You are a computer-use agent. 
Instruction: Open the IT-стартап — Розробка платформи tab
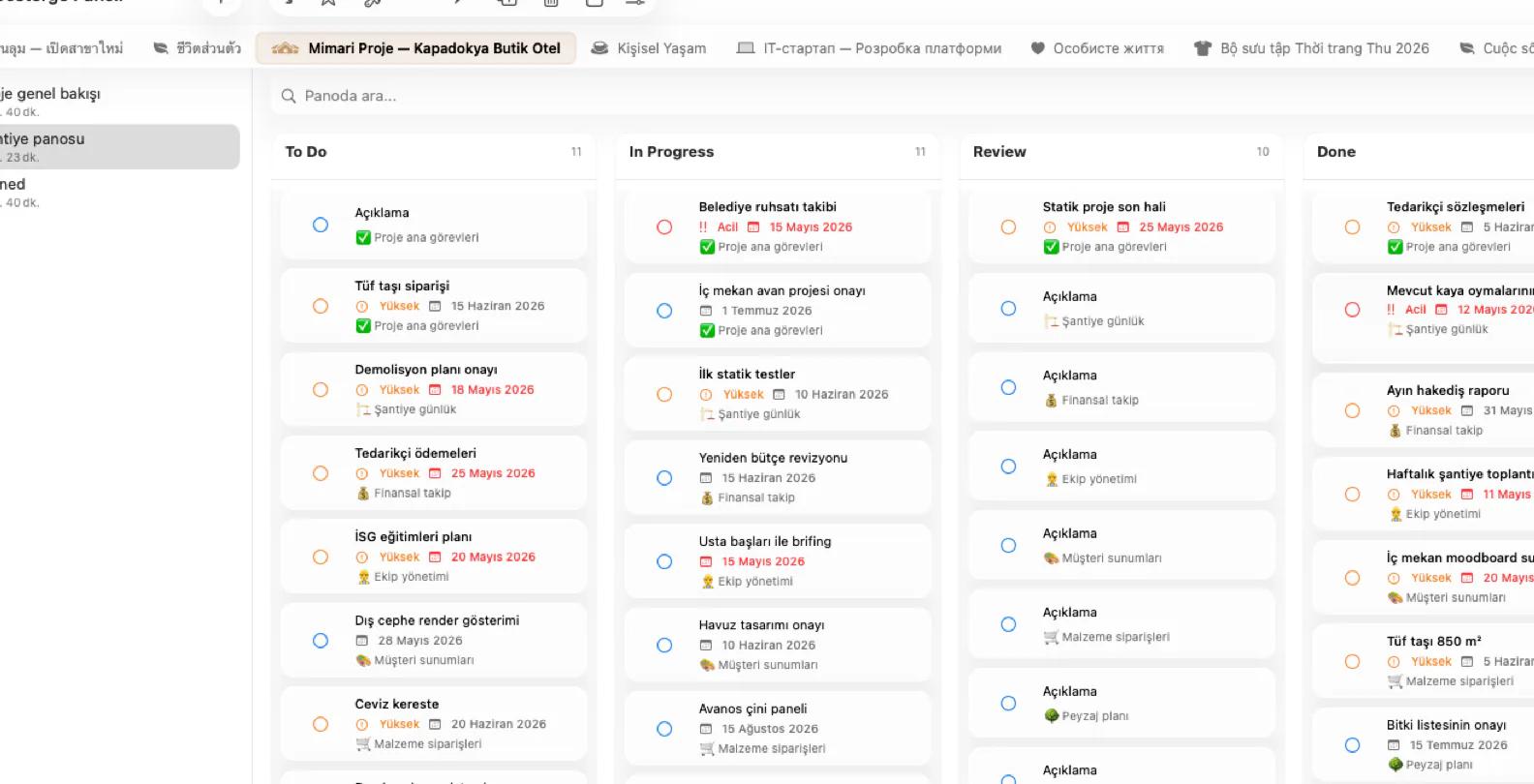[x=869, y=48]
